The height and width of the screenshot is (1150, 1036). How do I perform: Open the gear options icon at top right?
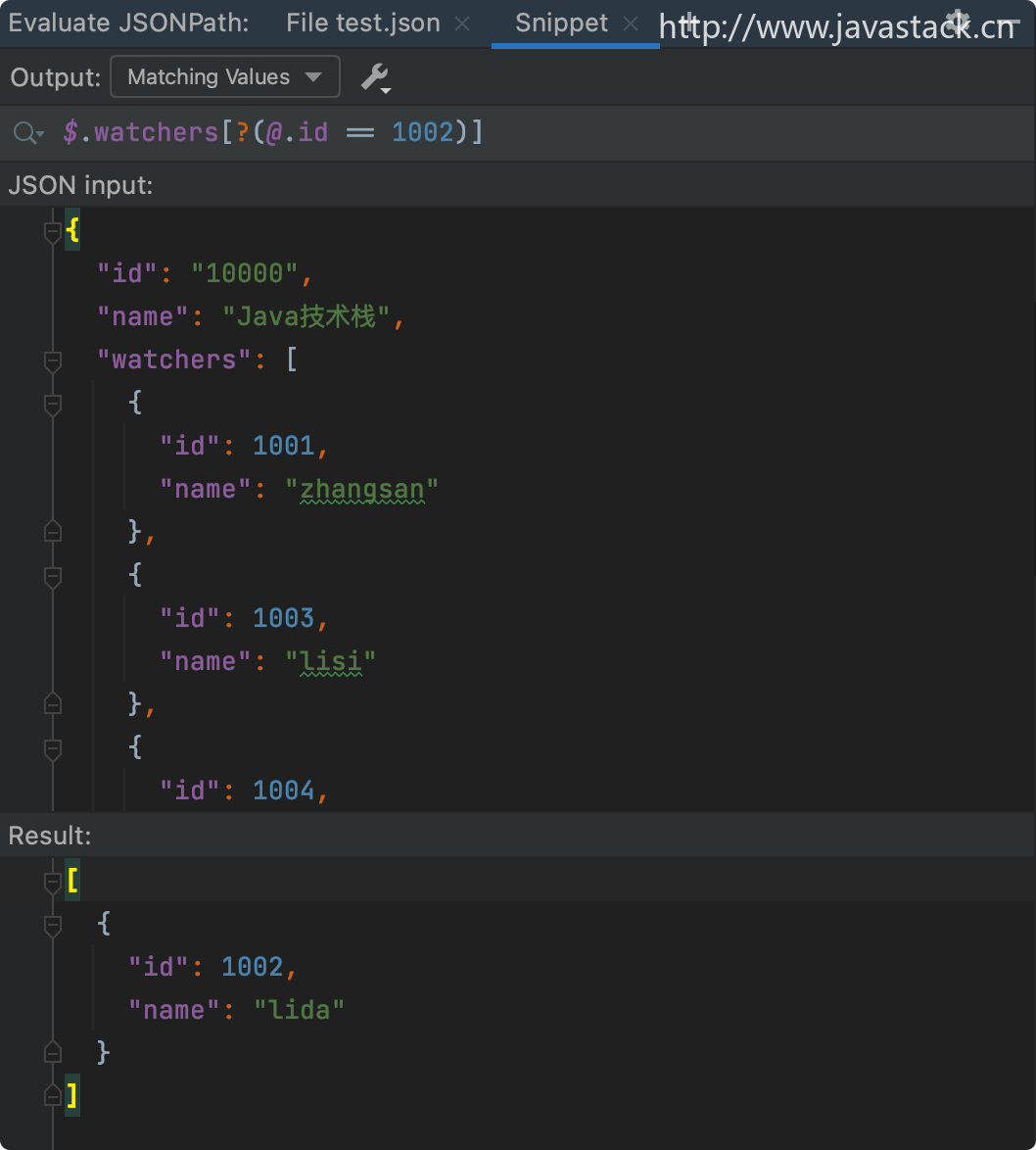coord(957,22)
